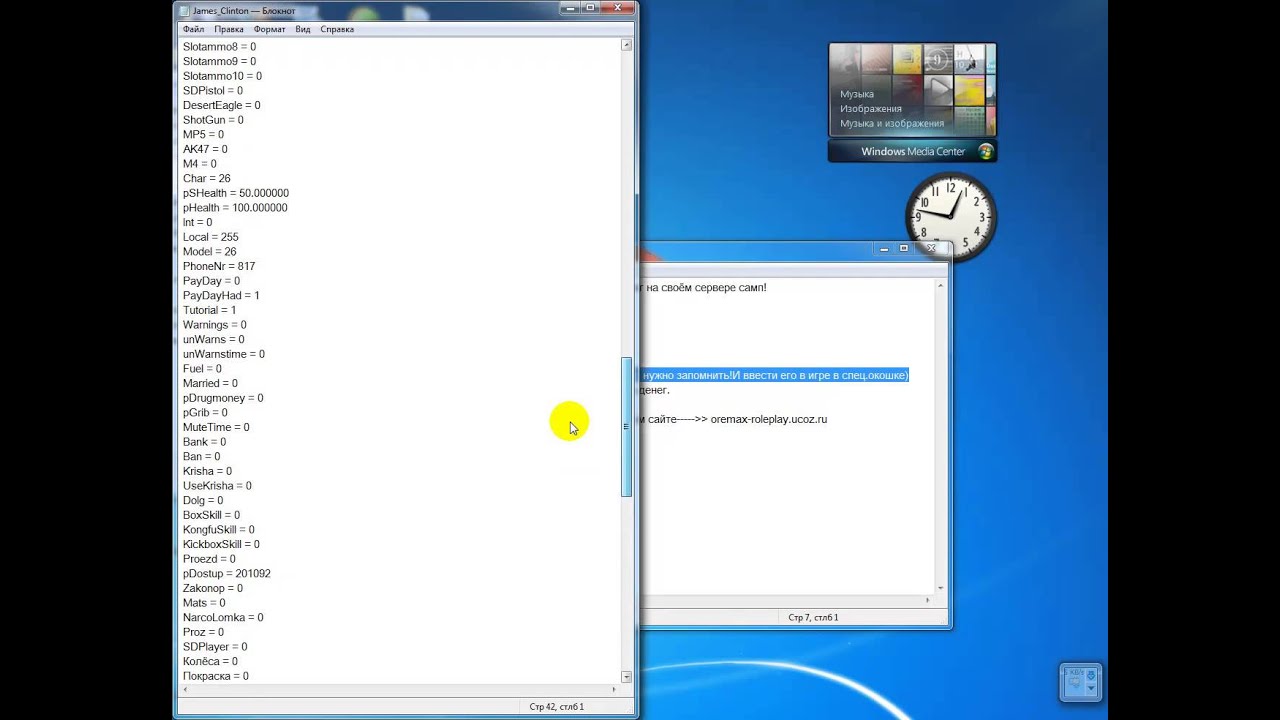
Task: Click the Windows Media Center green logo icon
Action: [x=985, y=151]
